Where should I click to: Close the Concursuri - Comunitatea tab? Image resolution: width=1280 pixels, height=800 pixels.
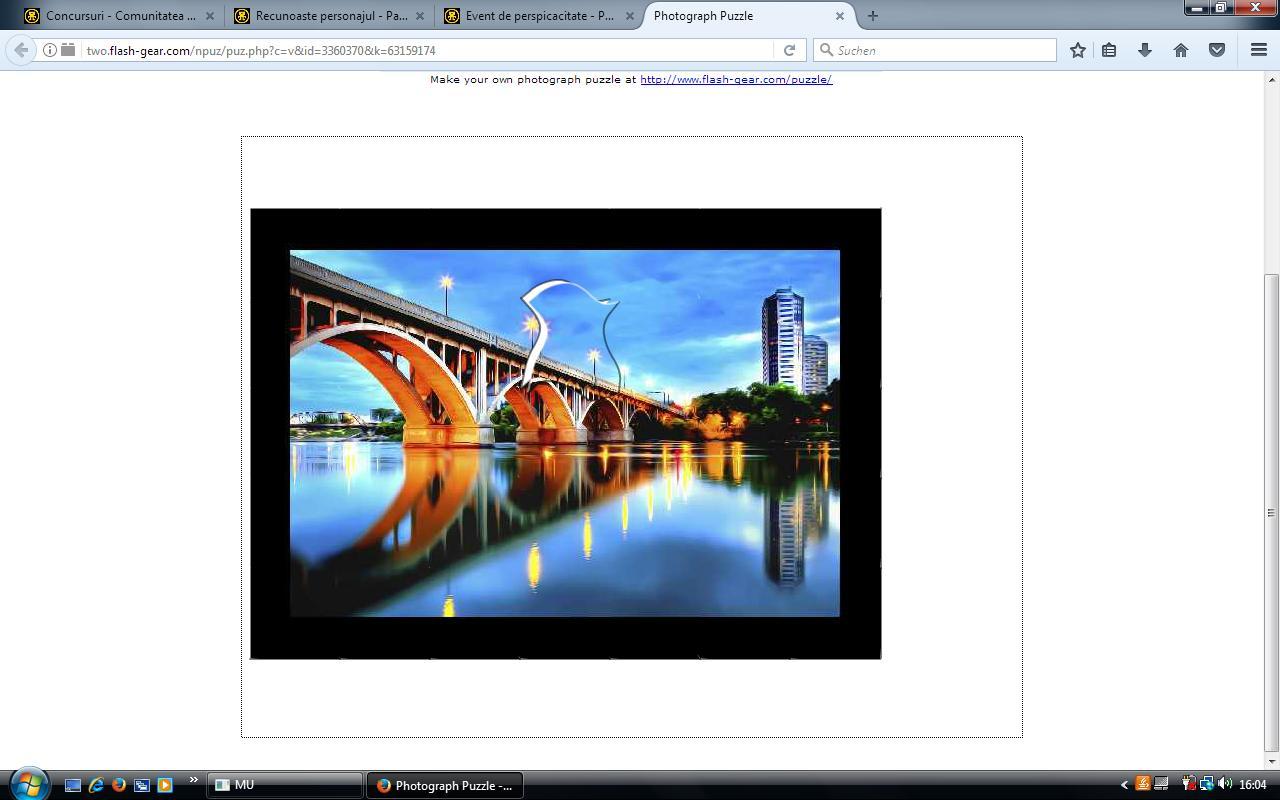(x=210, y=16)
